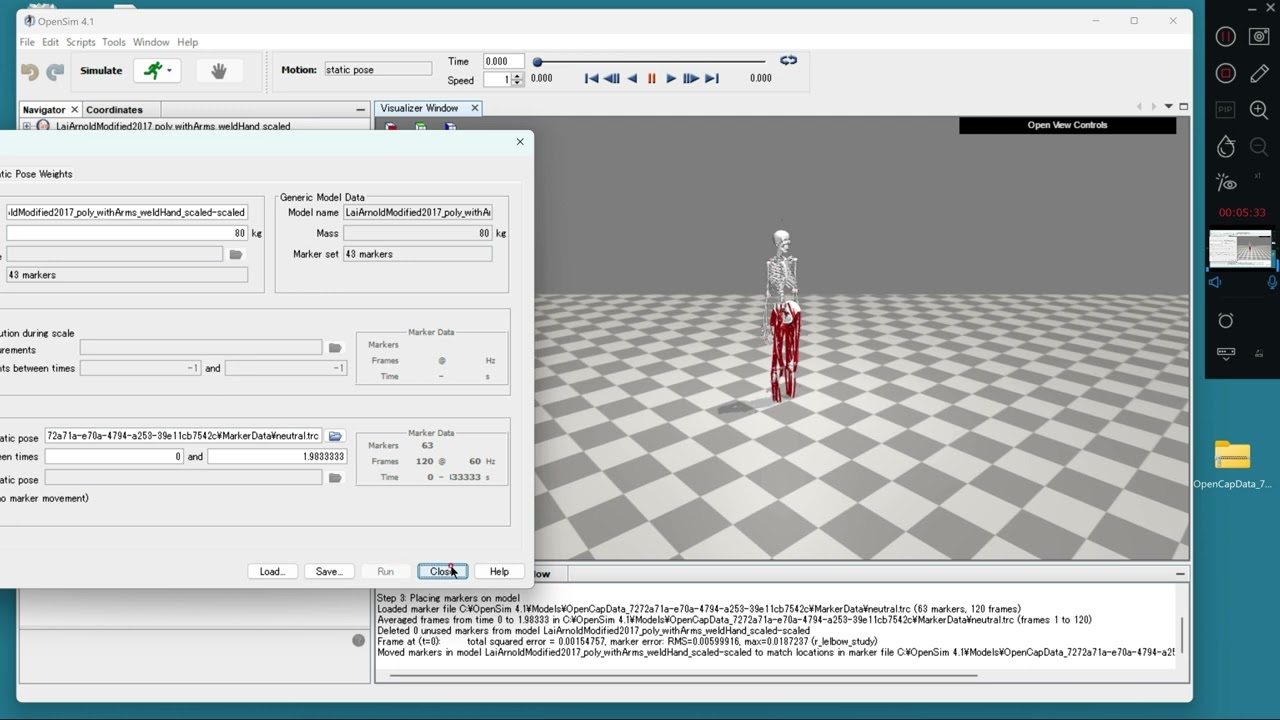Click the recorder color droplet icon
1280x720 pixels.
(1226, 147)
